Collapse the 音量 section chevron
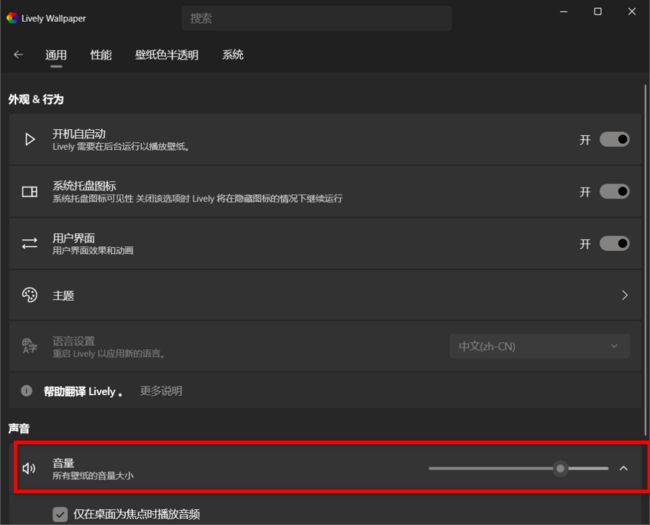The image size is (650, 525). click(x=623, y=468)
